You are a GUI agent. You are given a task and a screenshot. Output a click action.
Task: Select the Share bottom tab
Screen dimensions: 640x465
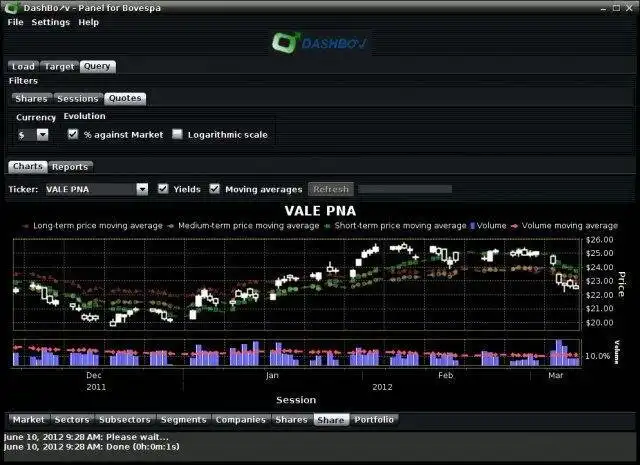coord(331,420)
